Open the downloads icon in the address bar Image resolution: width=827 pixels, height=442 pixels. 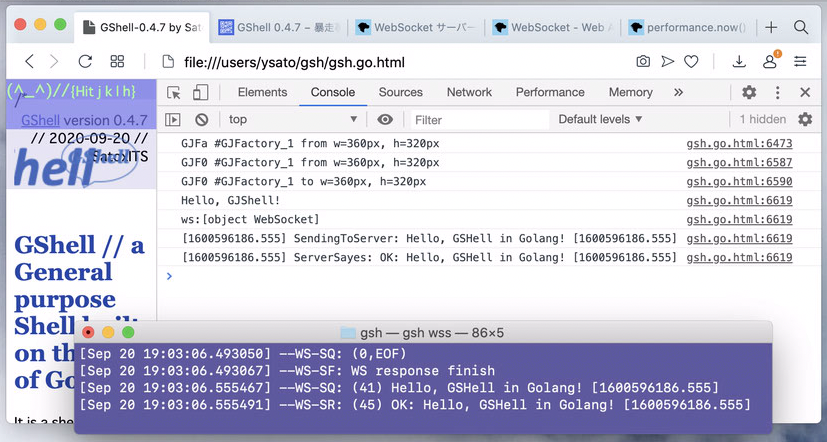pyautogui.click(x=741, y=62)
